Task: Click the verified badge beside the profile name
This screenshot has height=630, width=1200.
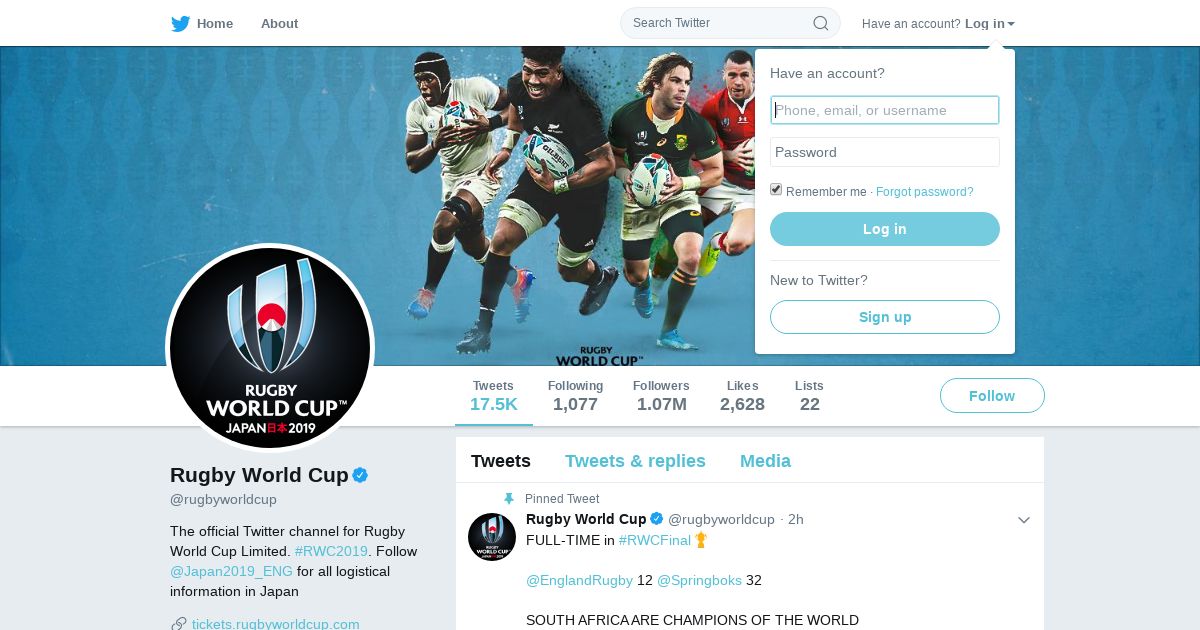Action: coord(360,475)
